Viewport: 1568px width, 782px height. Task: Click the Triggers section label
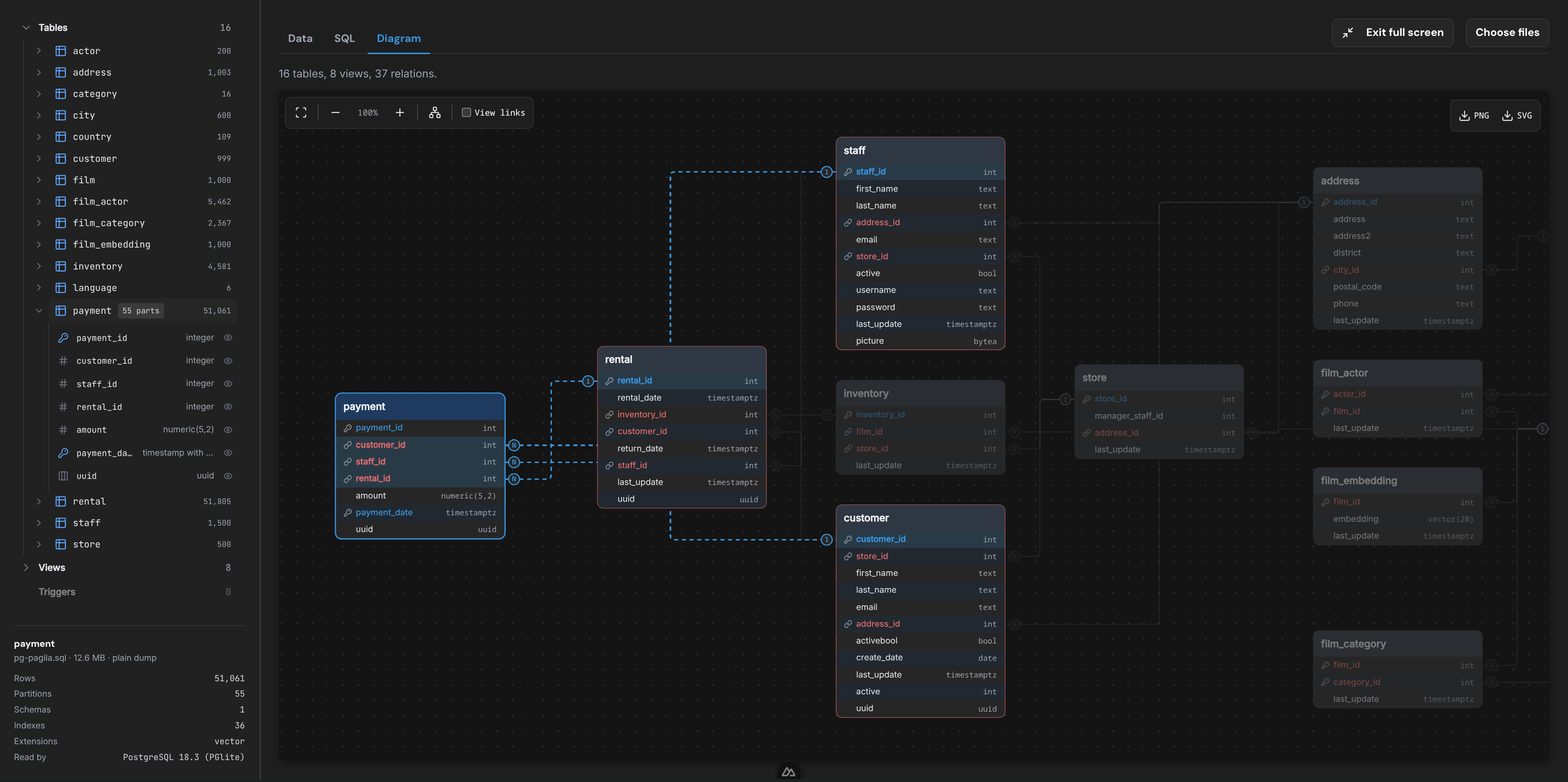pyautogui.click(x=56, y=592)
